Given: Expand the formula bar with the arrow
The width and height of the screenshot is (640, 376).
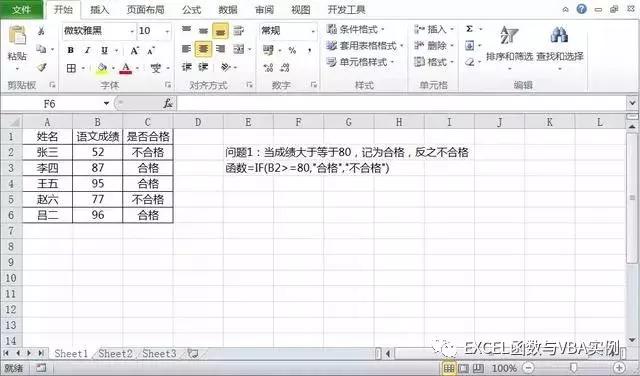Looking at the screenshot, I should coord(633,104).
